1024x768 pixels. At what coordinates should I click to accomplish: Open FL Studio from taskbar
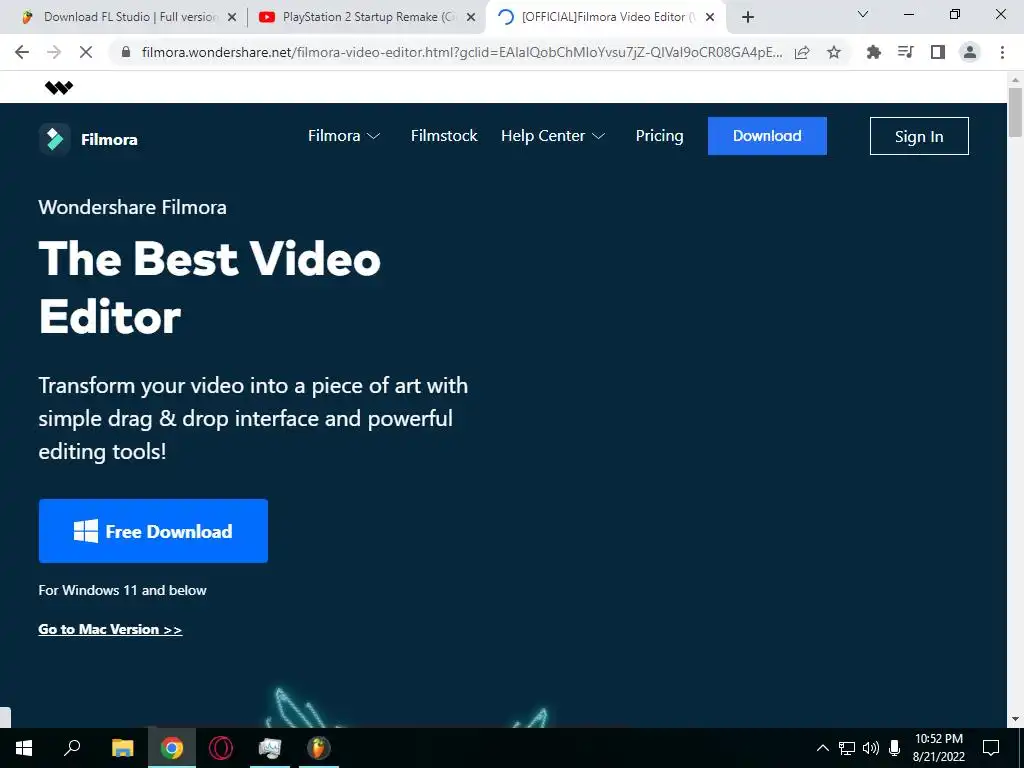coord(319,748)
